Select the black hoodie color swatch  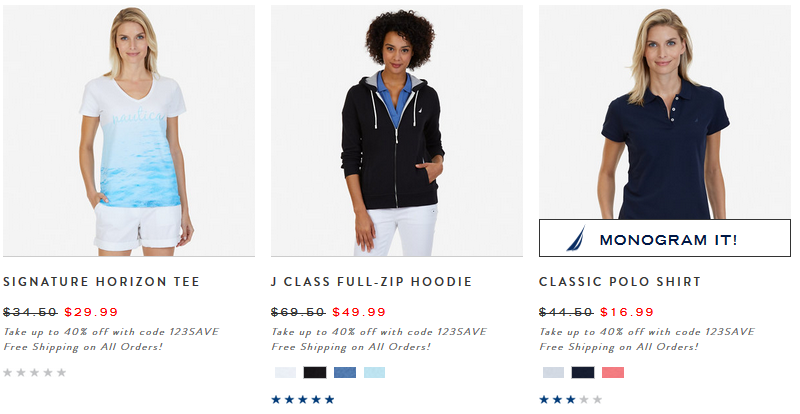click(315, 373)
